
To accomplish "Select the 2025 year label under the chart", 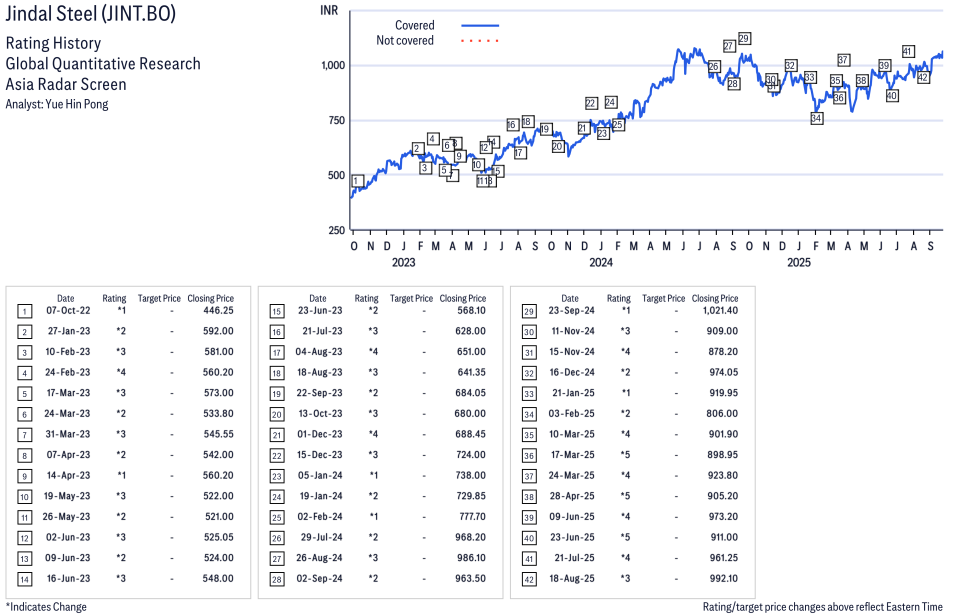I will pos(799,262).
